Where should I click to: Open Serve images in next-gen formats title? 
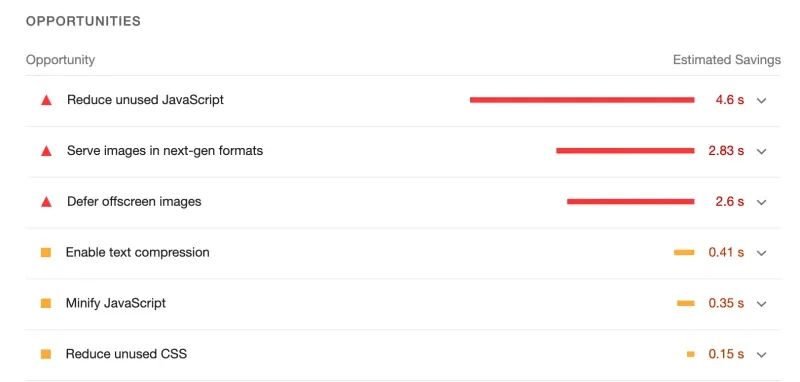click(165, 150)
